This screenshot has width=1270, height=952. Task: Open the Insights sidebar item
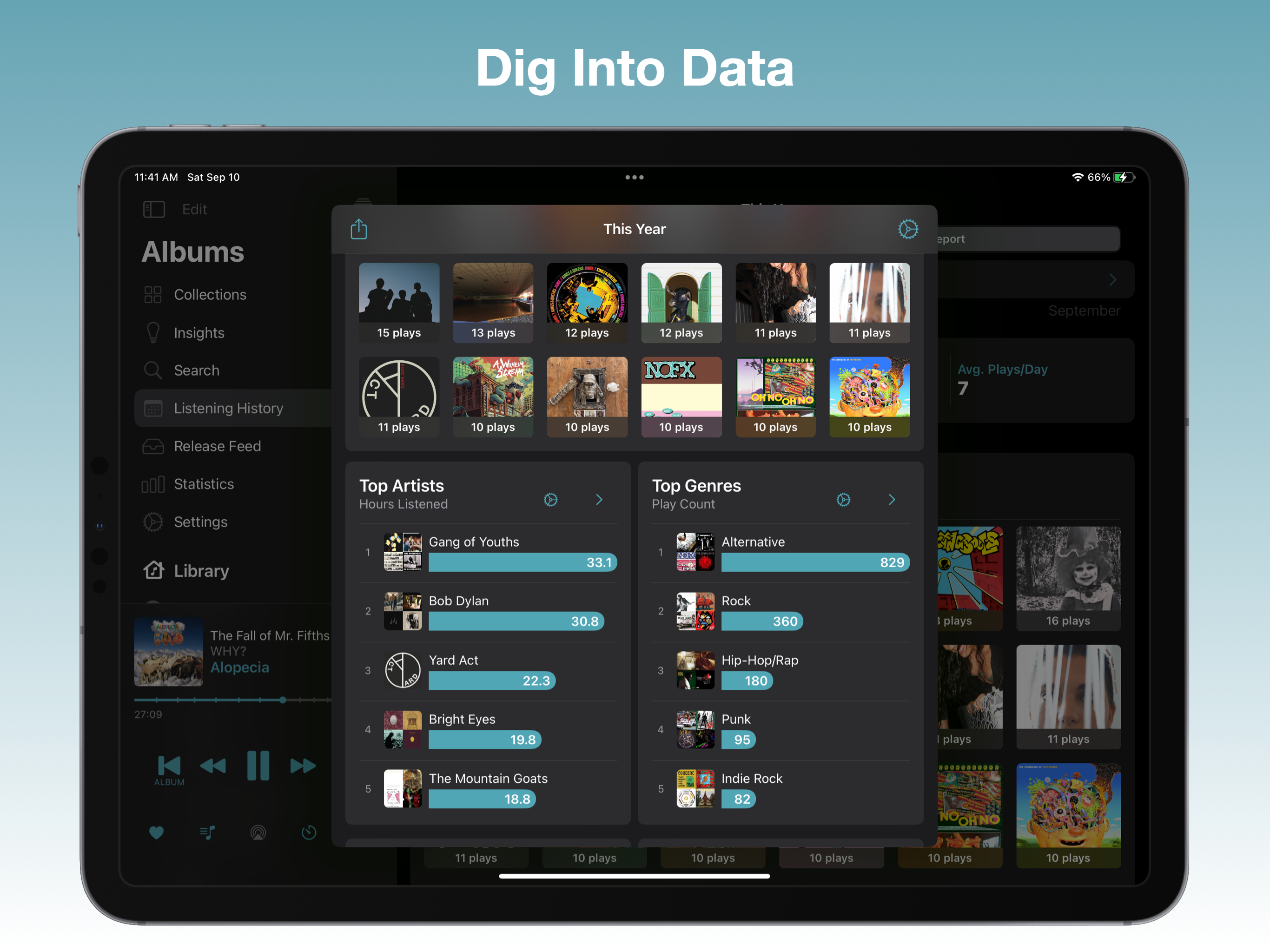[198, 333]
